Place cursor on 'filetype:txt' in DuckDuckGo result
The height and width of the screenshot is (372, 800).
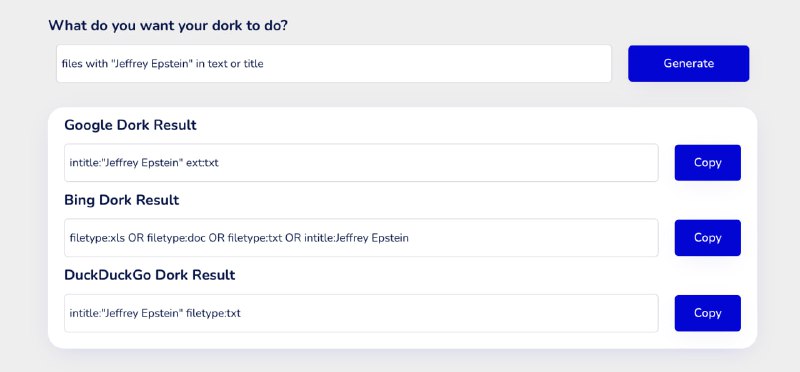click(x=213, y=313)
